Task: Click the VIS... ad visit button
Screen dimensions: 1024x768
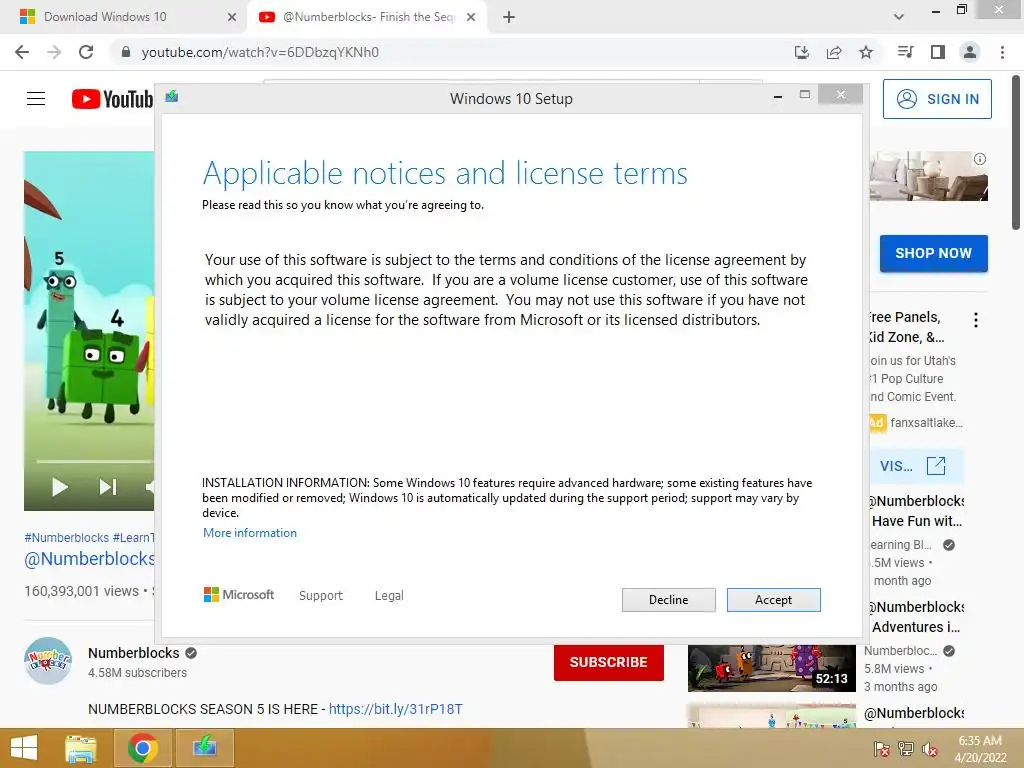Action: tap(917, 466)
